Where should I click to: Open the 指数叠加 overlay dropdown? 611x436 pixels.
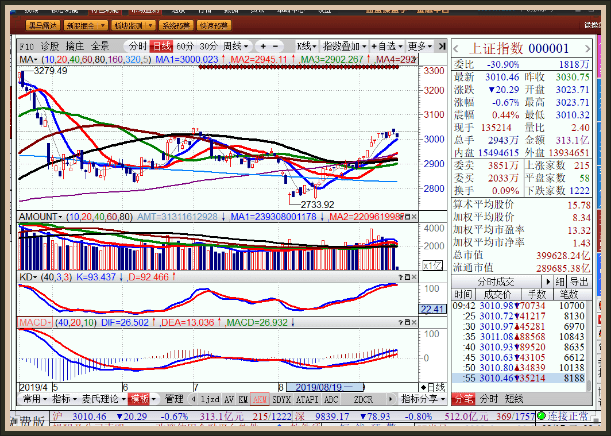coord(345,46)
